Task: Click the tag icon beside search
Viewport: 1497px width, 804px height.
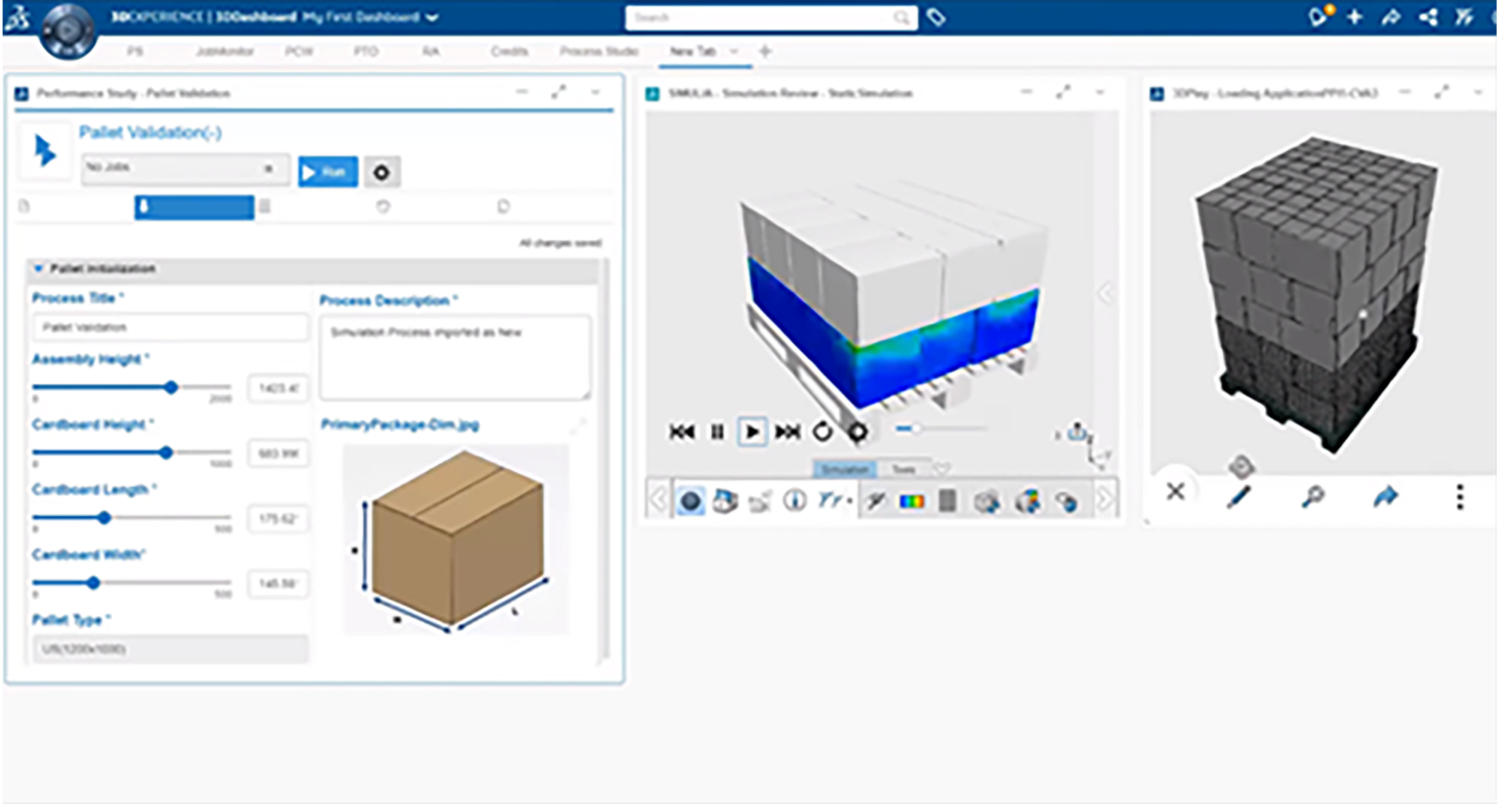Action: [x=935, y=18]
